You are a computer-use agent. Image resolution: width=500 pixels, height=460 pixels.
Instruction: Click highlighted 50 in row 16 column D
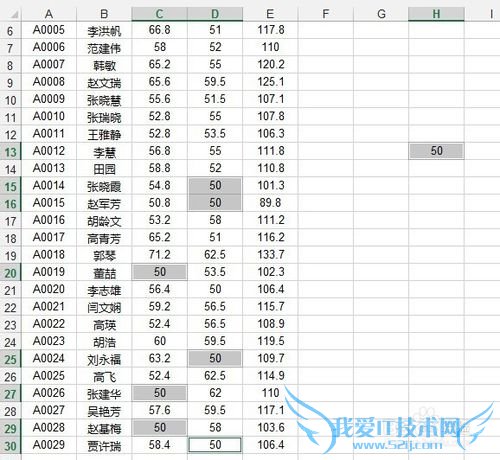pos(215,203)
